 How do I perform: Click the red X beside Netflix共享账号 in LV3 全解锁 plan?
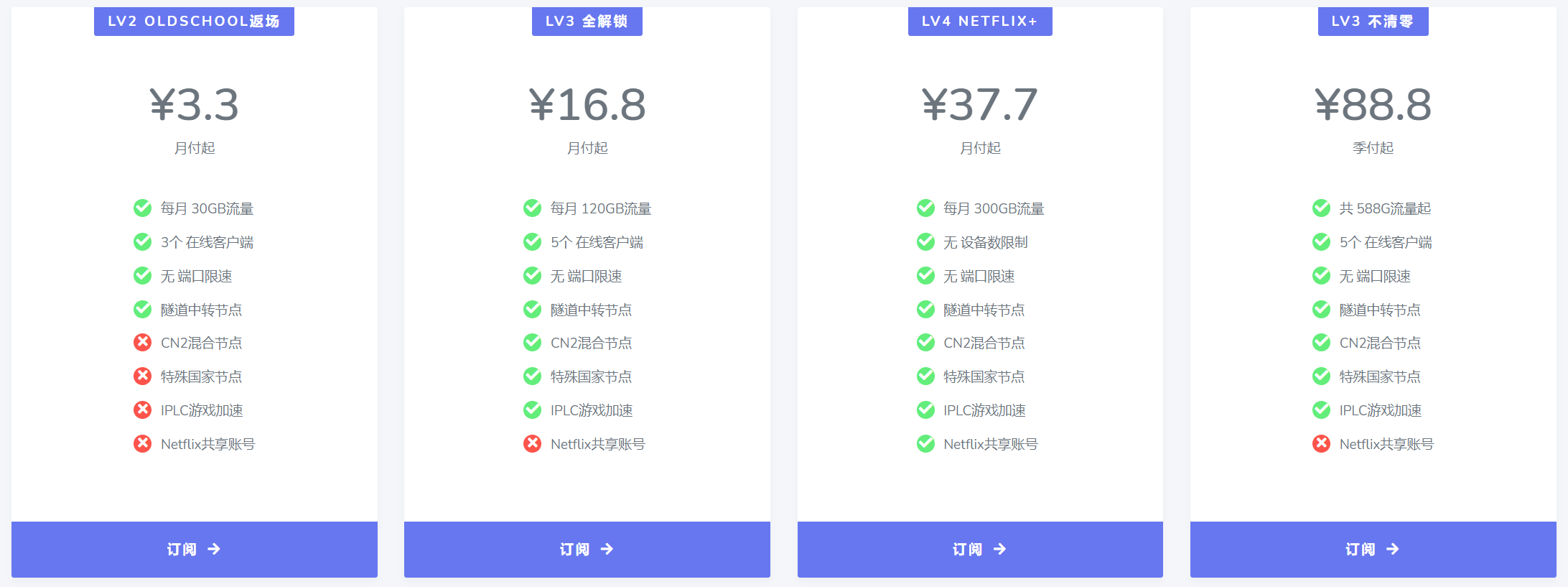(x=532, y=444)
